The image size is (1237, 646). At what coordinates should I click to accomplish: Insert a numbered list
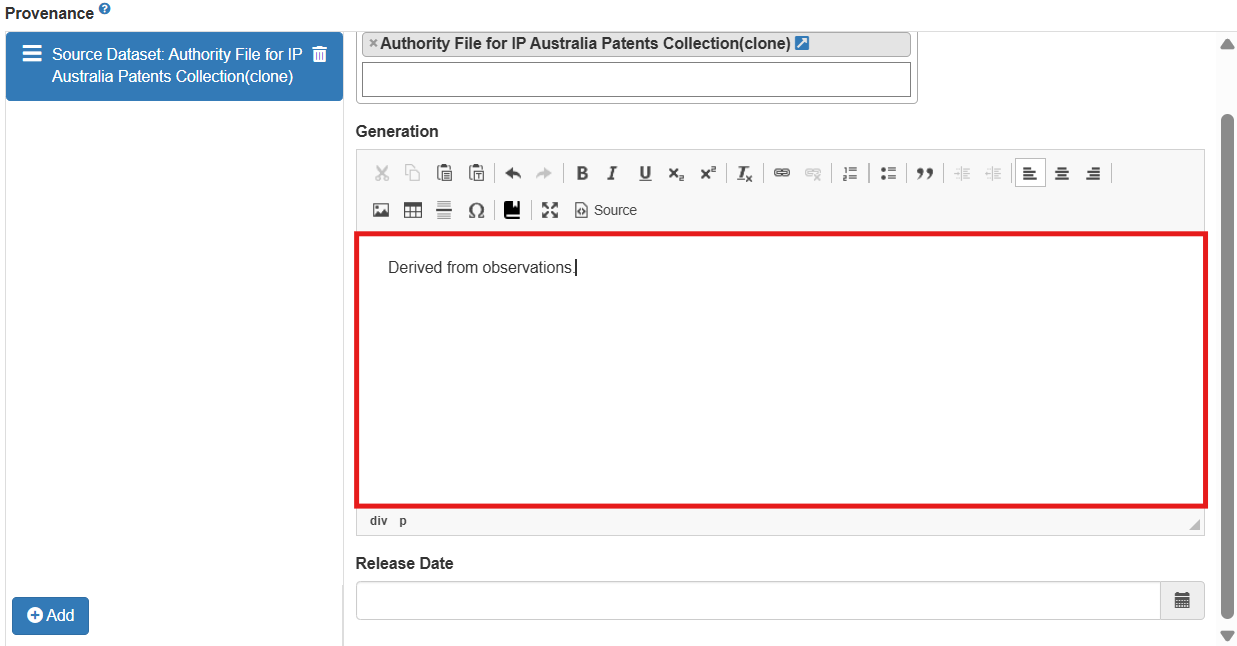click(850, 173)
